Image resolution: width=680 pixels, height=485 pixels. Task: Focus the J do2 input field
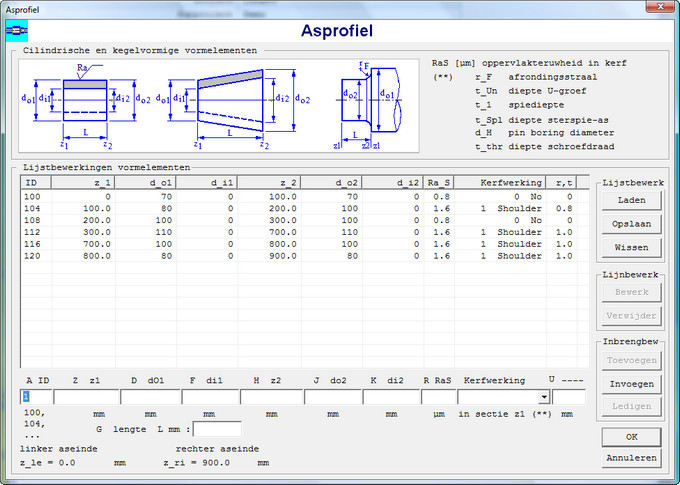[x=333, y=397]
